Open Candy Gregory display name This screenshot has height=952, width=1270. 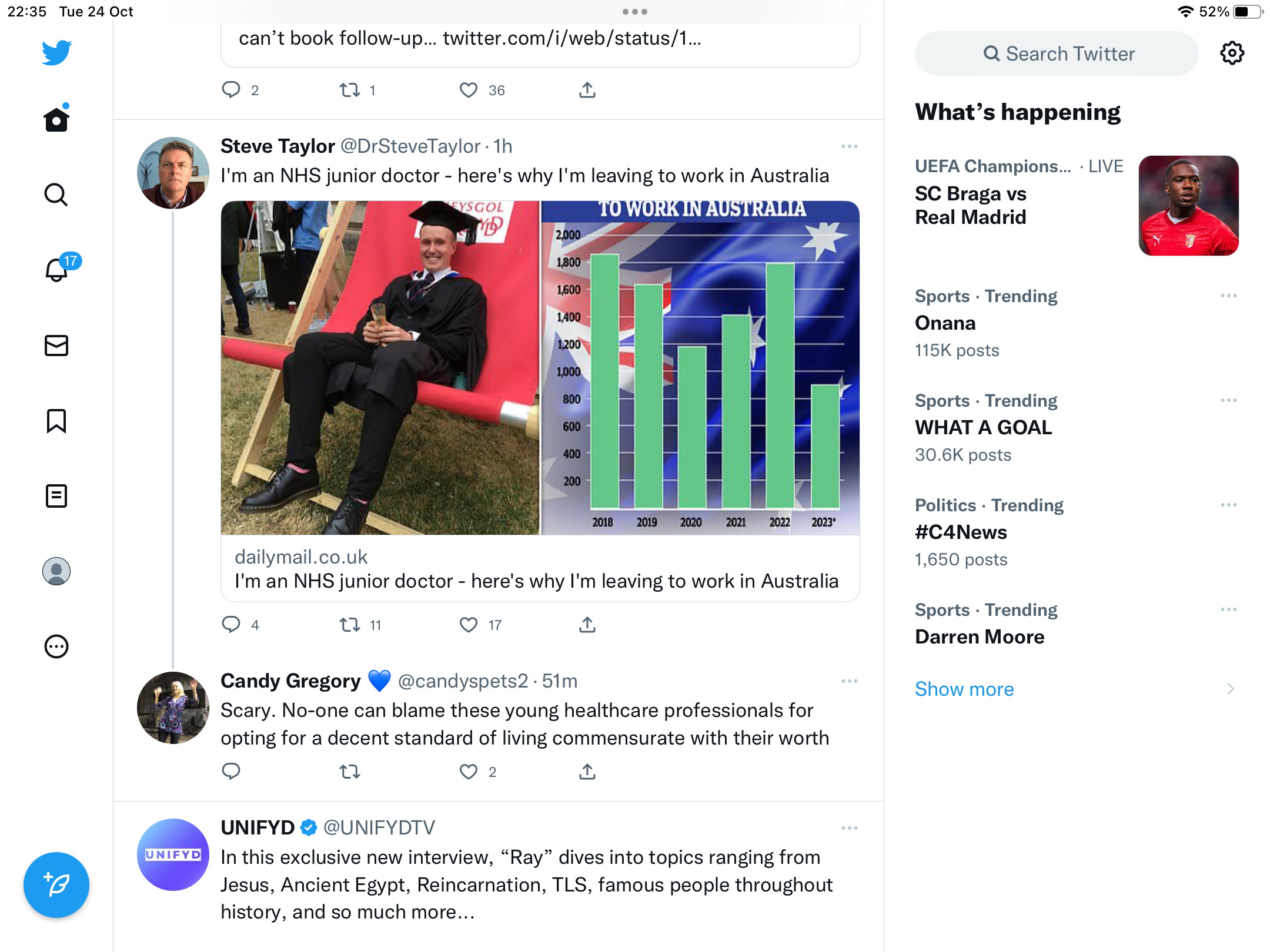290,681
